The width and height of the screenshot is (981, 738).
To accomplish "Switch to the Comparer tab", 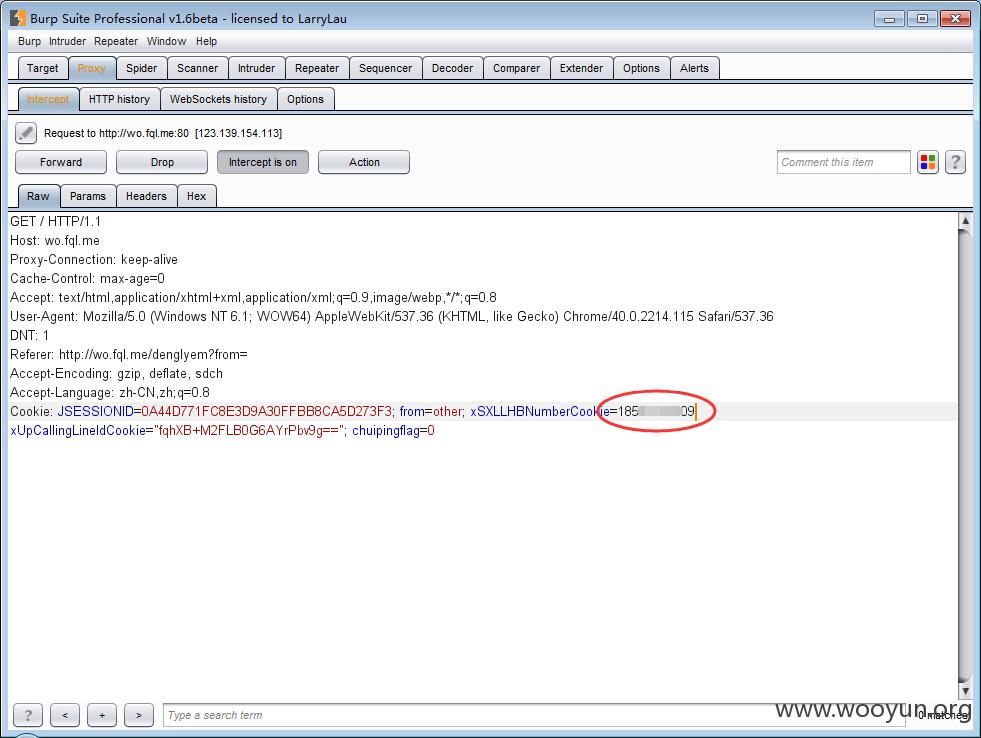I will click(516, 68).
